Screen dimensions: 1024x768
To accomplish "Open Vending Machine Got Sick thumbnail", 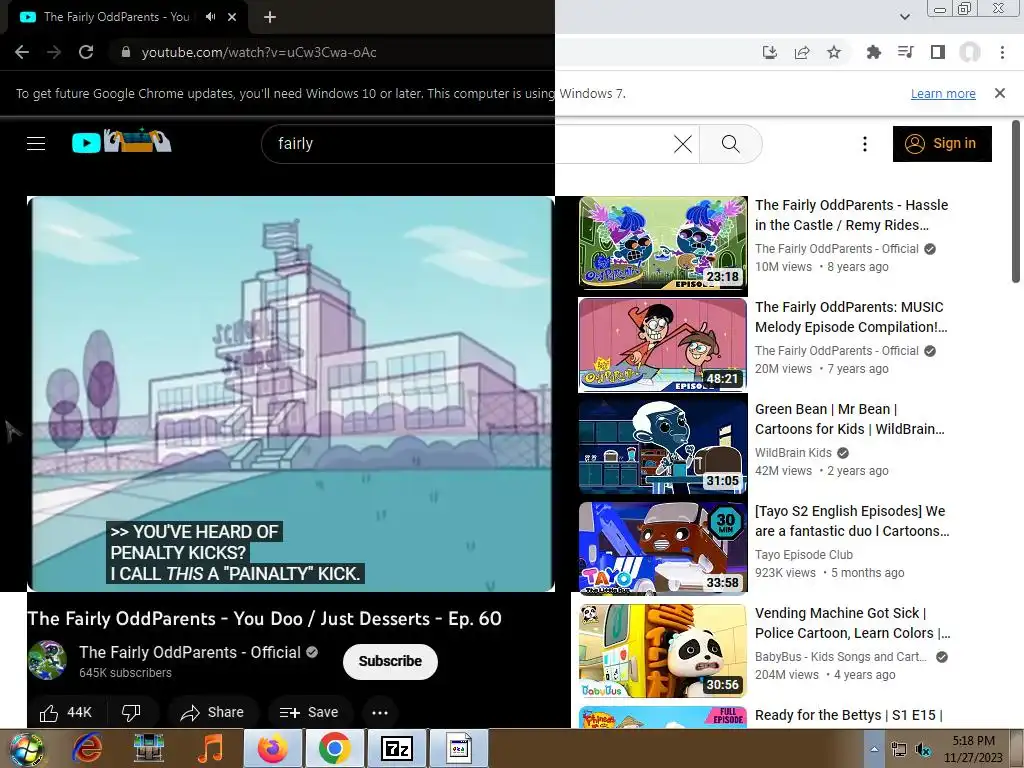I will (x=663, y=650).
